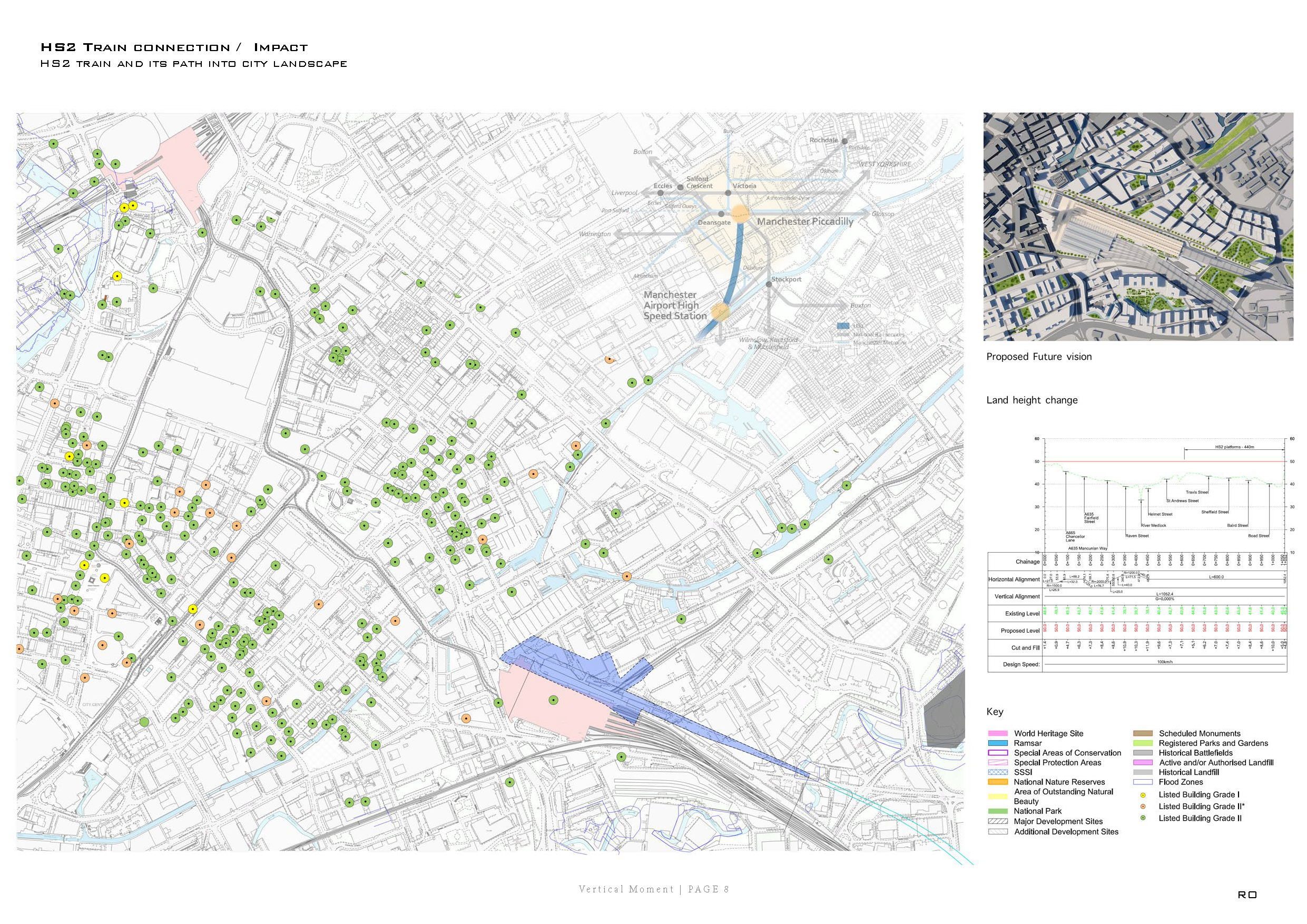This screenshot has width=1307, height=924.
Task: Click the 'River Medlock' chart label
Action: coord(1153,525)
